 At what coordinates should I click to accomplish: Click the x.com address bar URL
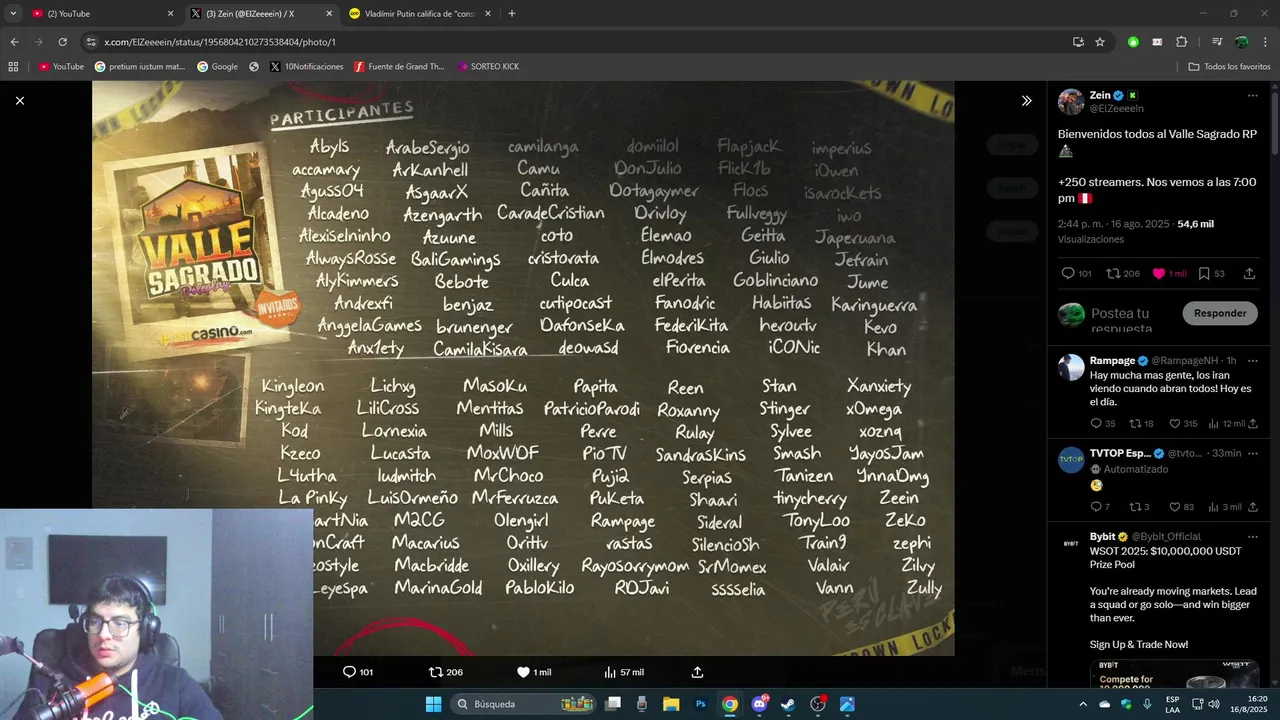pyautogui.click(x=220, y=42)
